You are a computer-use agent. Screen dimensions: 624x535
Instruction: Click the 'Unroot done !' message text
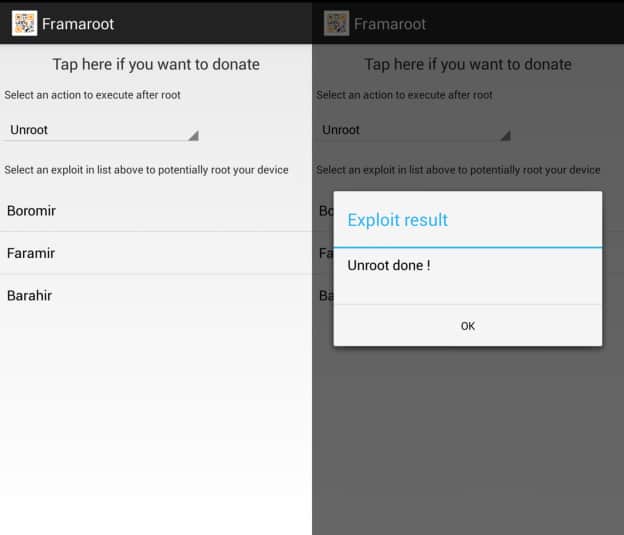tap(389, 266)
